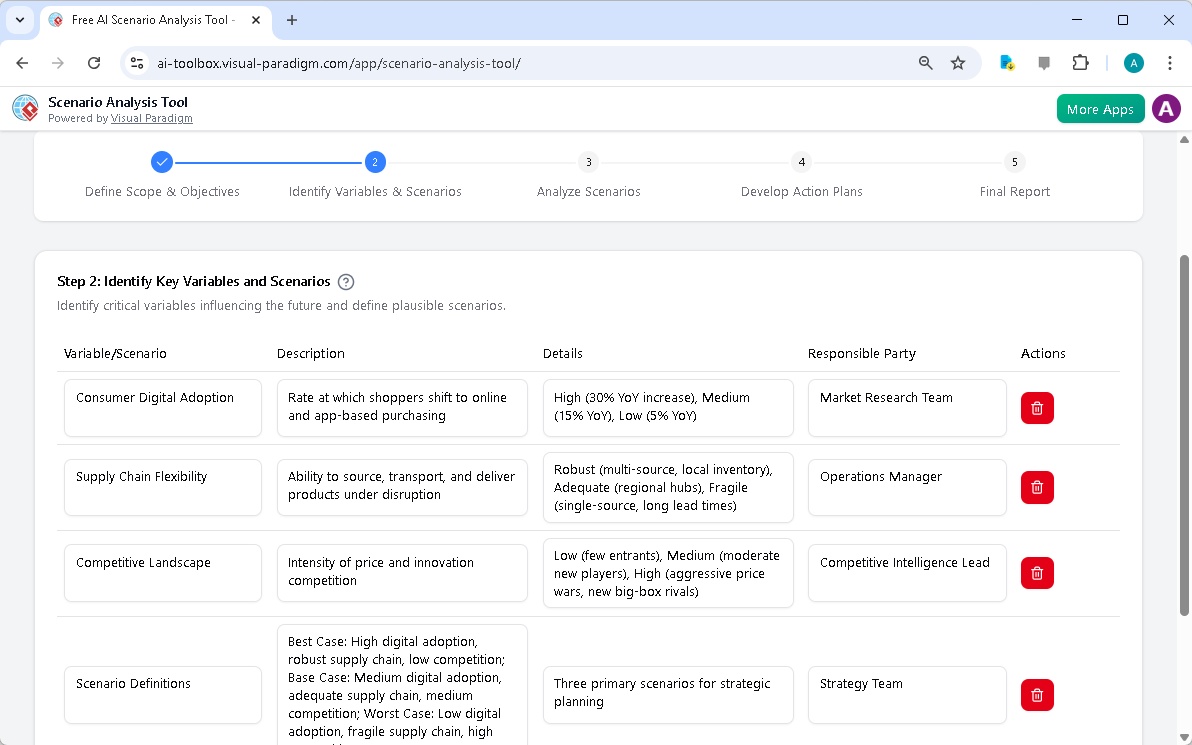The width and height of the screenshot is (1192, 745).
Task: Open help for Step 2 via question mark
Action: (x=345, y=282)
